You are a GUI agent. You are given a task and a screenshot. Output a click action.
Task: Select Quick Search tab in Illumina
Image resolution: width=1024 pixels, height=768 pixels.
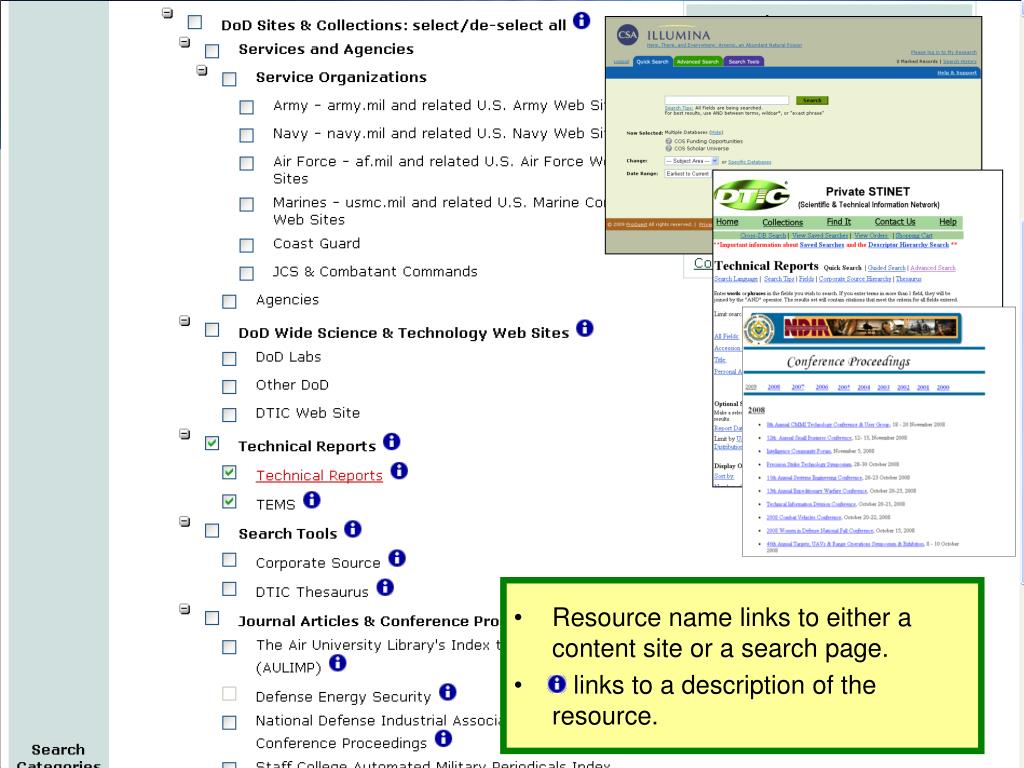652,61
